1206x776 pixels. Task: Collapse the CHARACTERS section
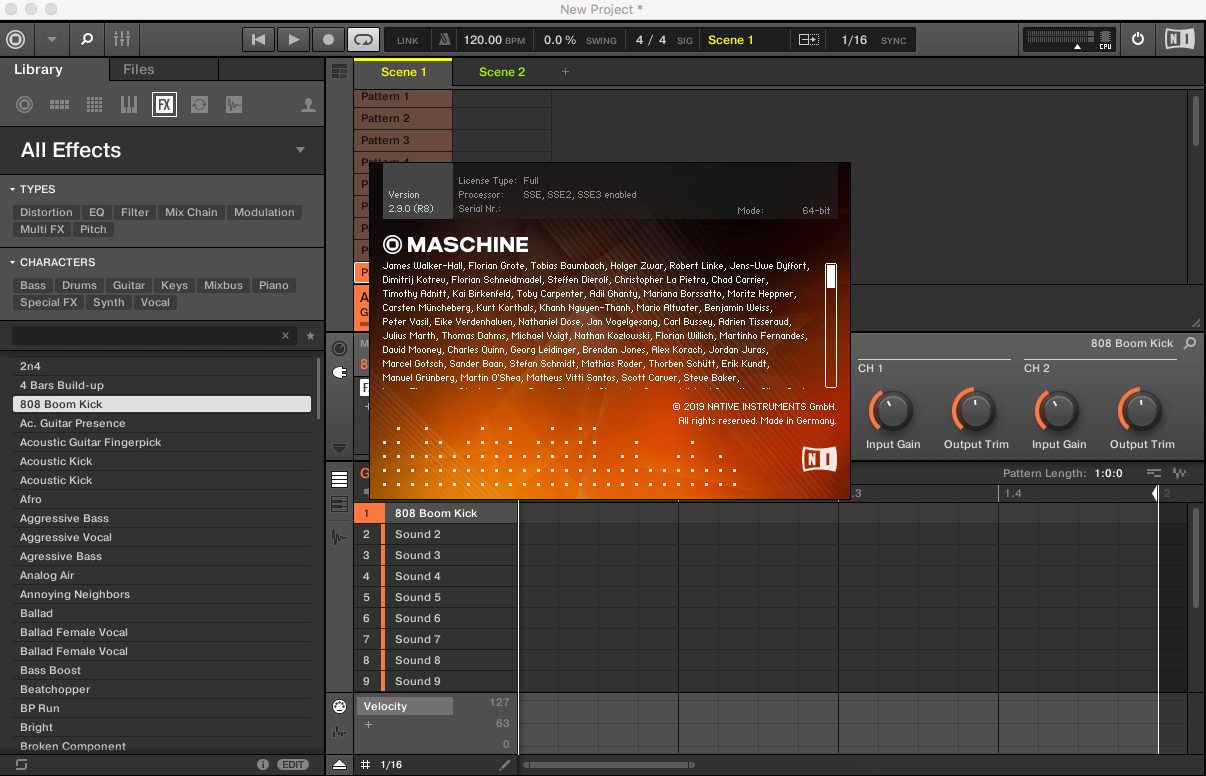tap(52, 262)
